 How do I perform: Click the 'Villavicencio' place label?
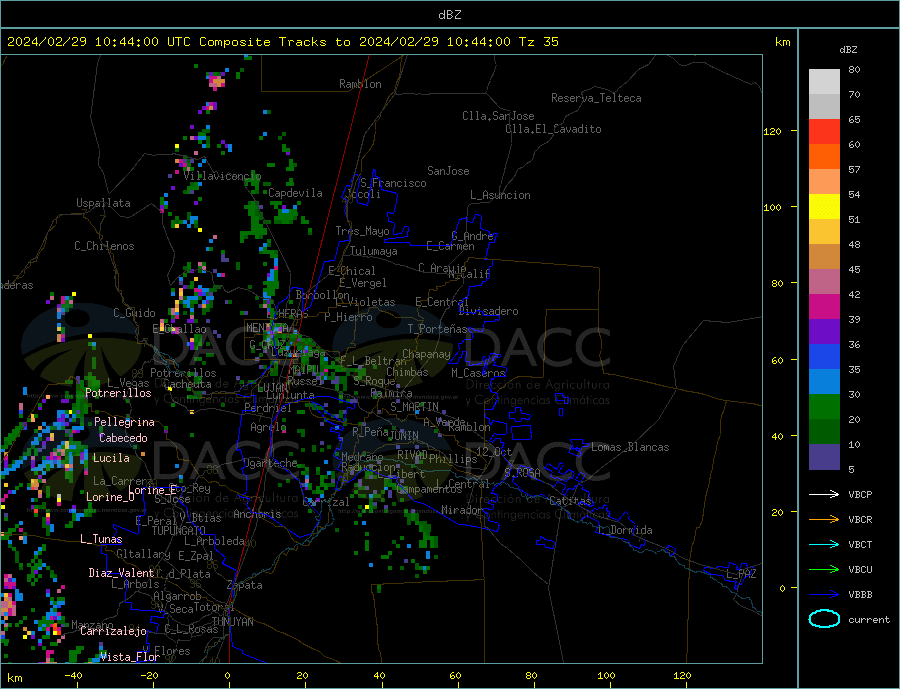(x=222, y=176)
